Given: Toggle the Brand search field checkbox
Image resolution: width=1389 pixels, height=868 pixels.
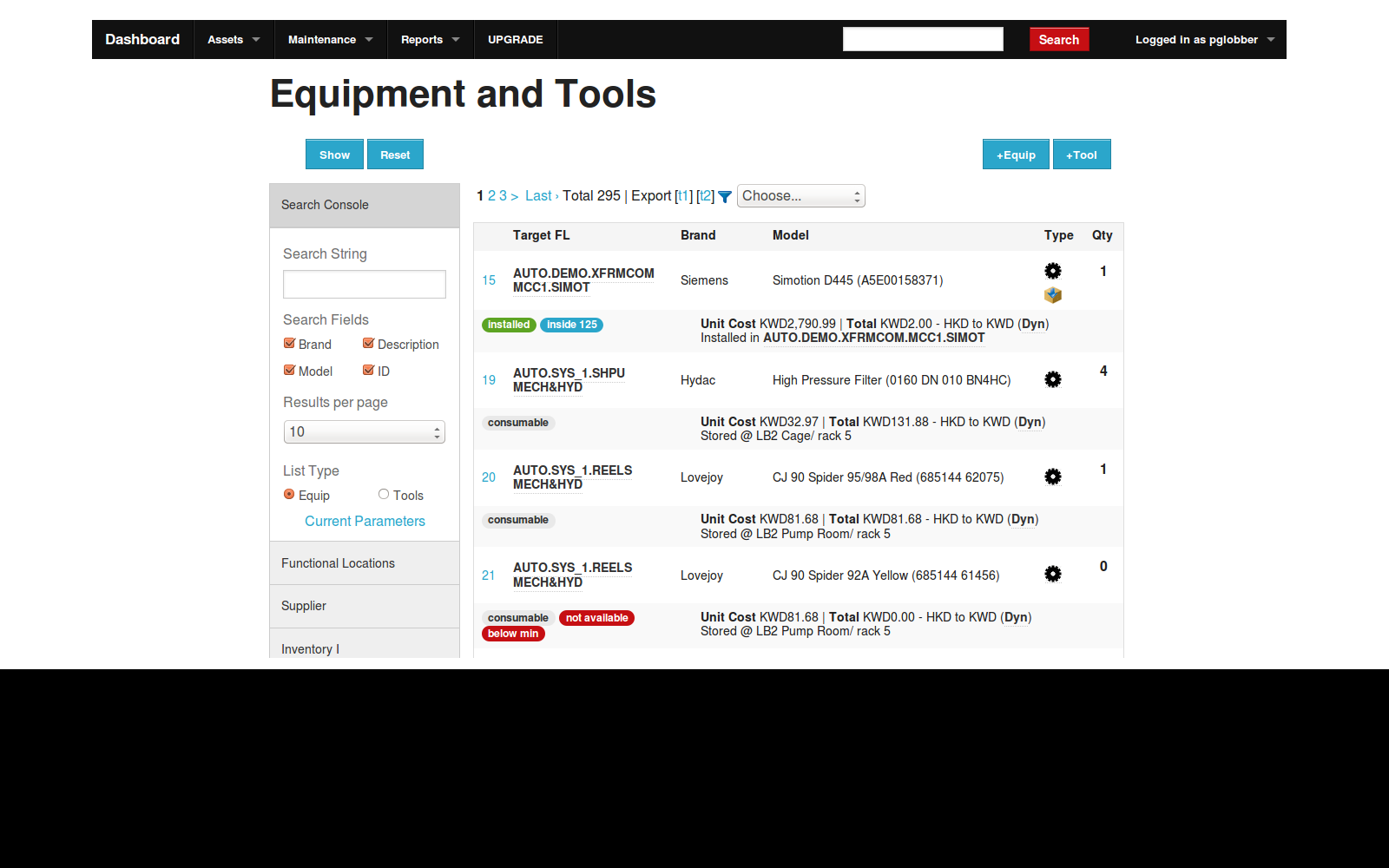Looking at the screenshot, I should (289, 343).
